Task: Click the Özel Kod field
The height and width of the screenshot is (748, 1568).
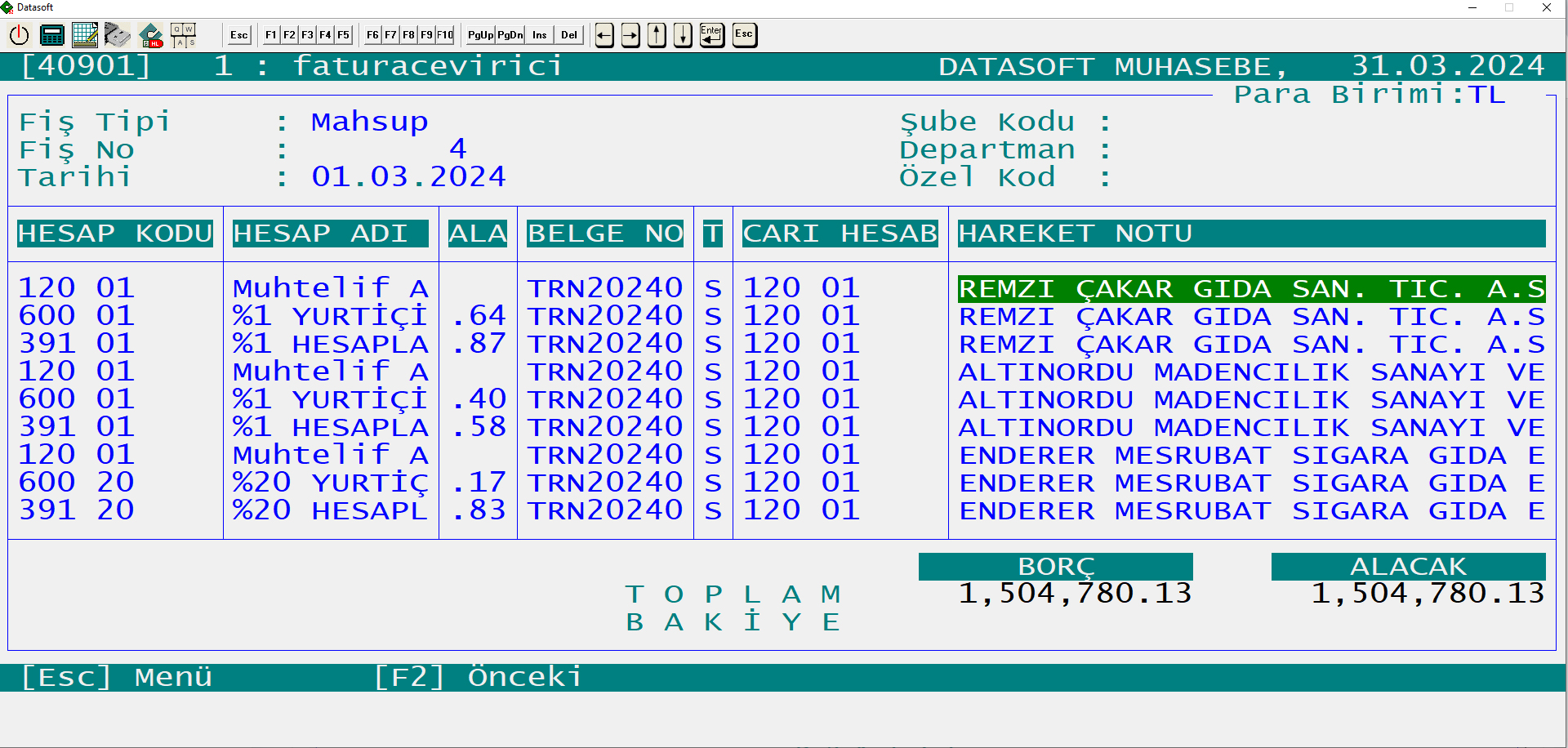Action: pyautogui.click(x=1005, y=177)
